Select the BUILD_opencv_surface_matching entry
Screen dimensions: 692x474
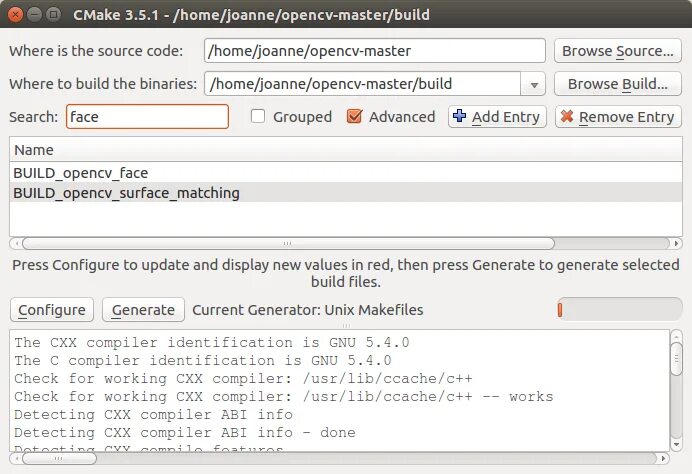(126, 192)
